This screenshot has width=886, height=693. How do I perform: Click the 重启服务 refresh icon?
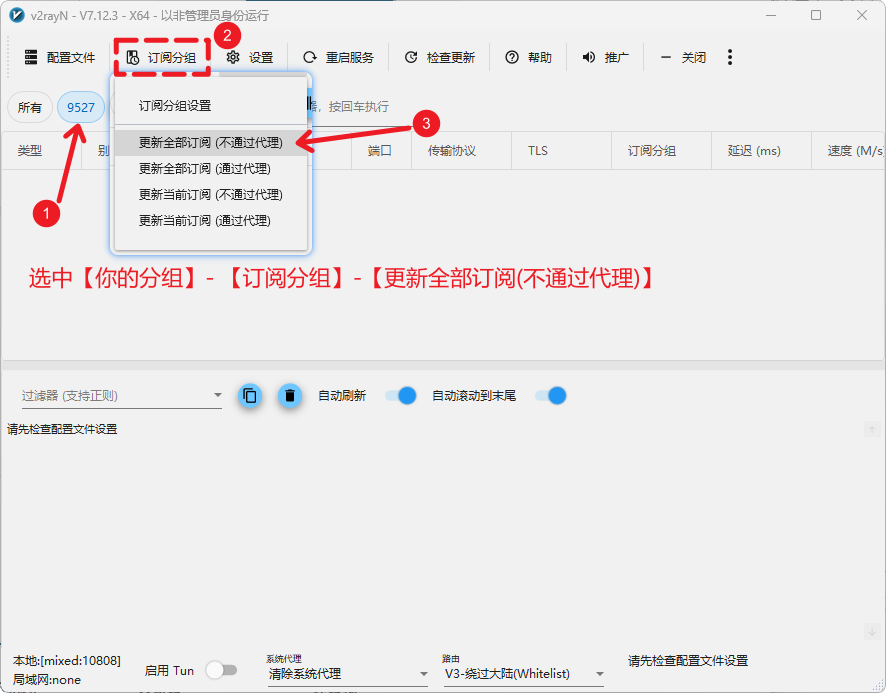[310, 57]
